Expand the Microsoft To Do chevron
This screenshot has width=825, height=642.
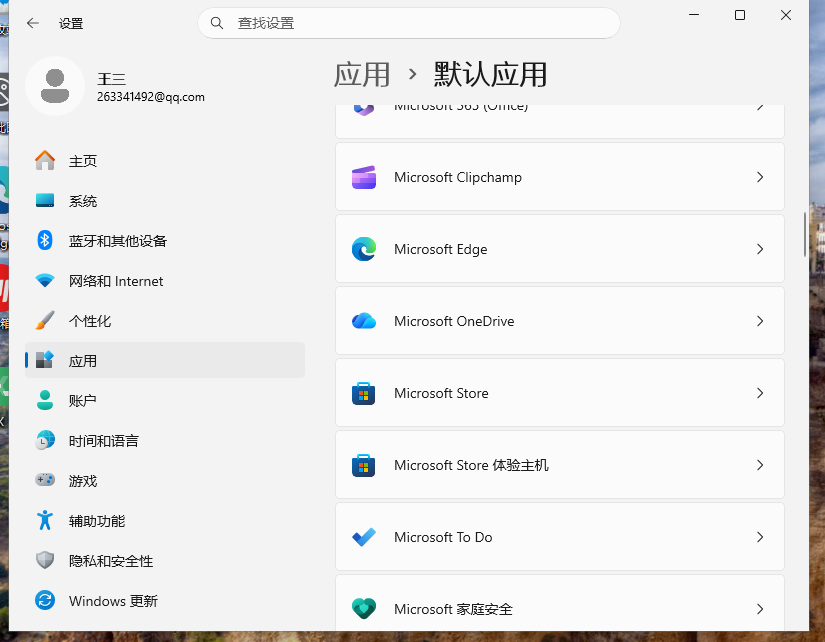760,537
